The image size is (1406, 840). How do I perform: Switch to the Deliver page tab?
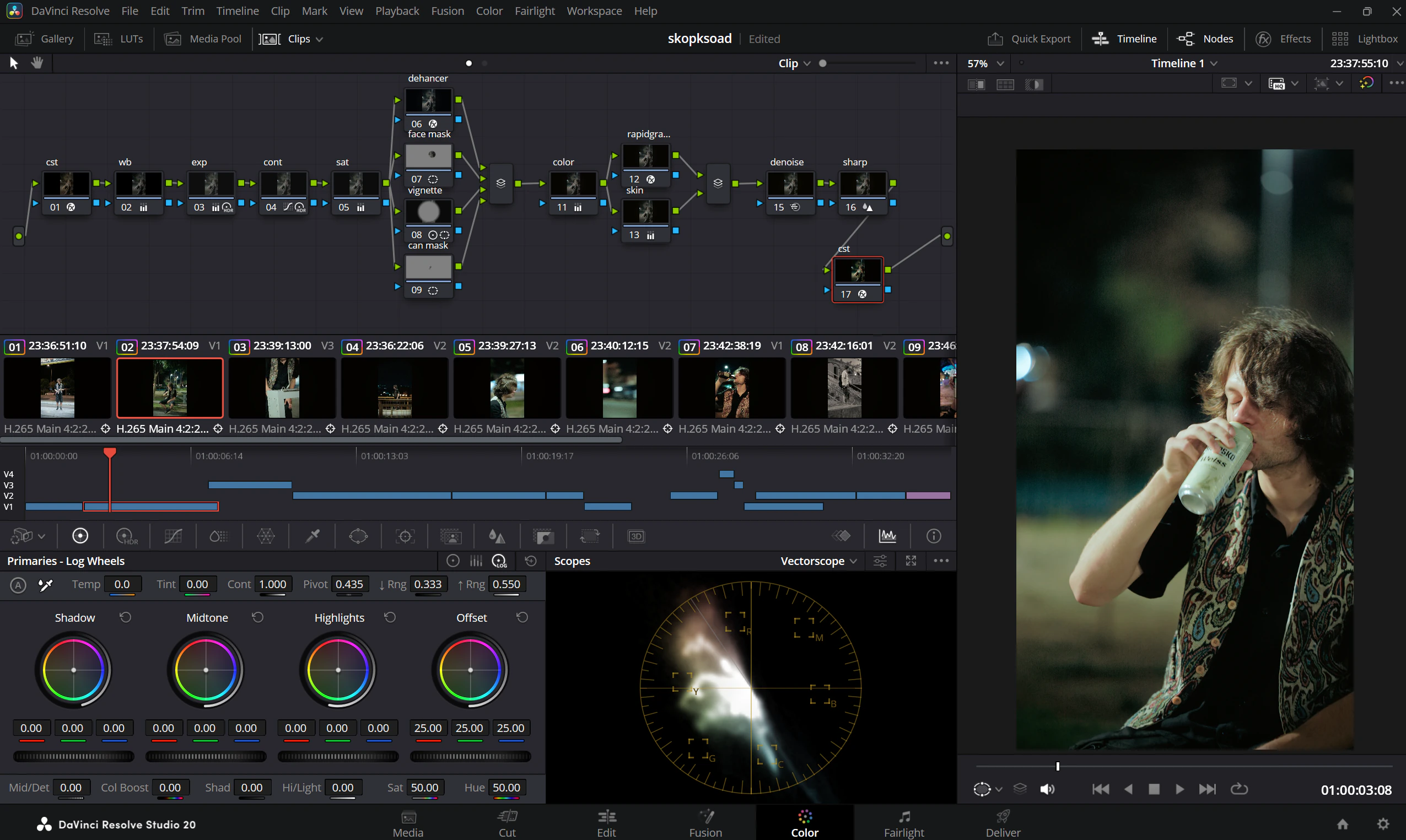(x=1003, y=823)
